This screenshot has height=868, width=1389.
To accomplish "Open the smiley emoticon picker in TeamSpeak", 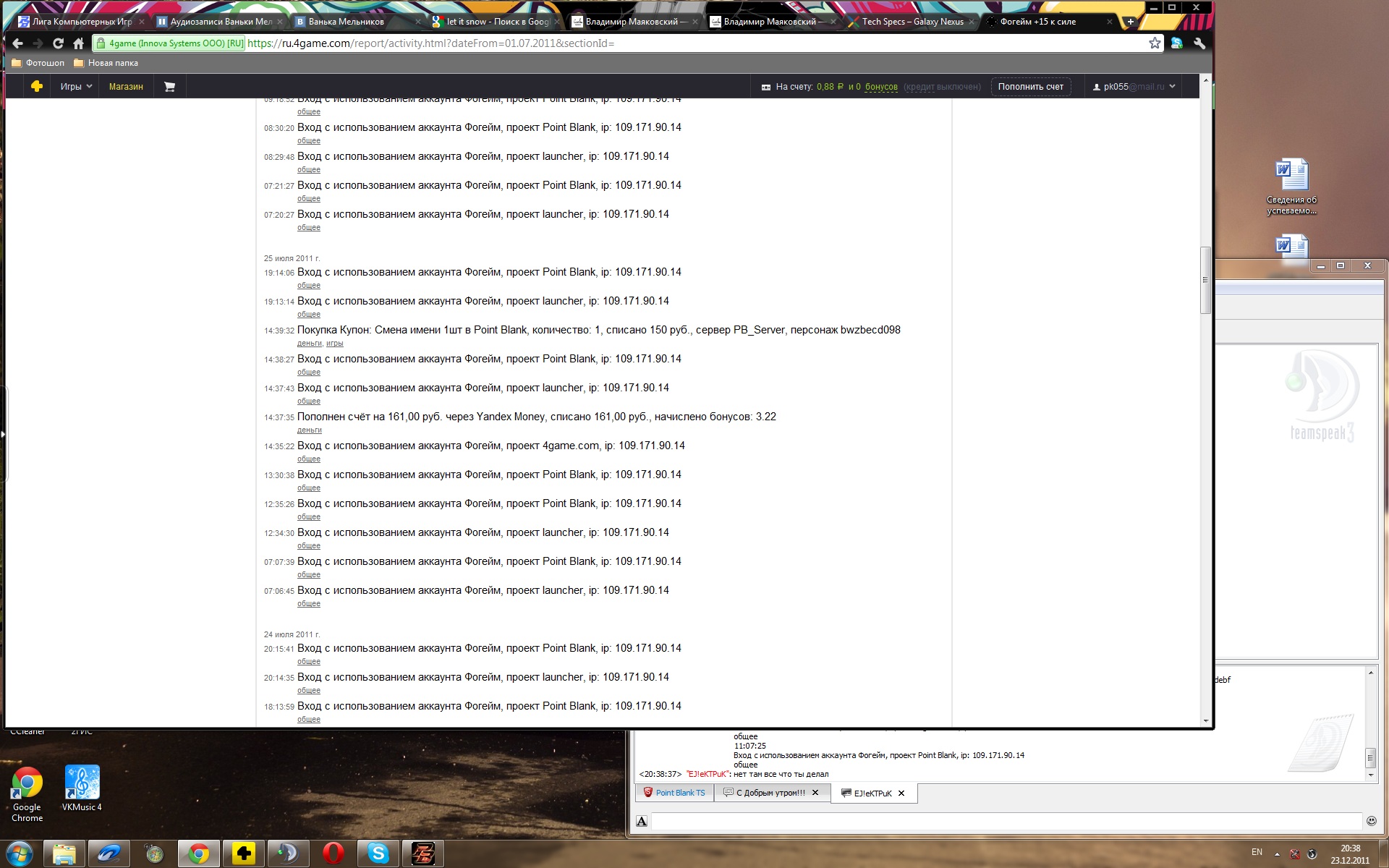I will tap(1371, 821).
